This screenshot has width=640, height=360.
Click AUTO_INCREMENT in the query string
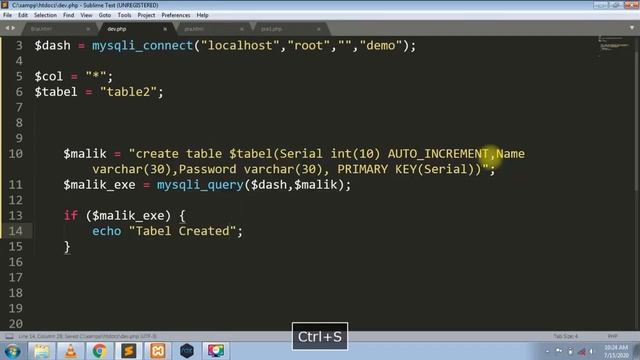438,153
